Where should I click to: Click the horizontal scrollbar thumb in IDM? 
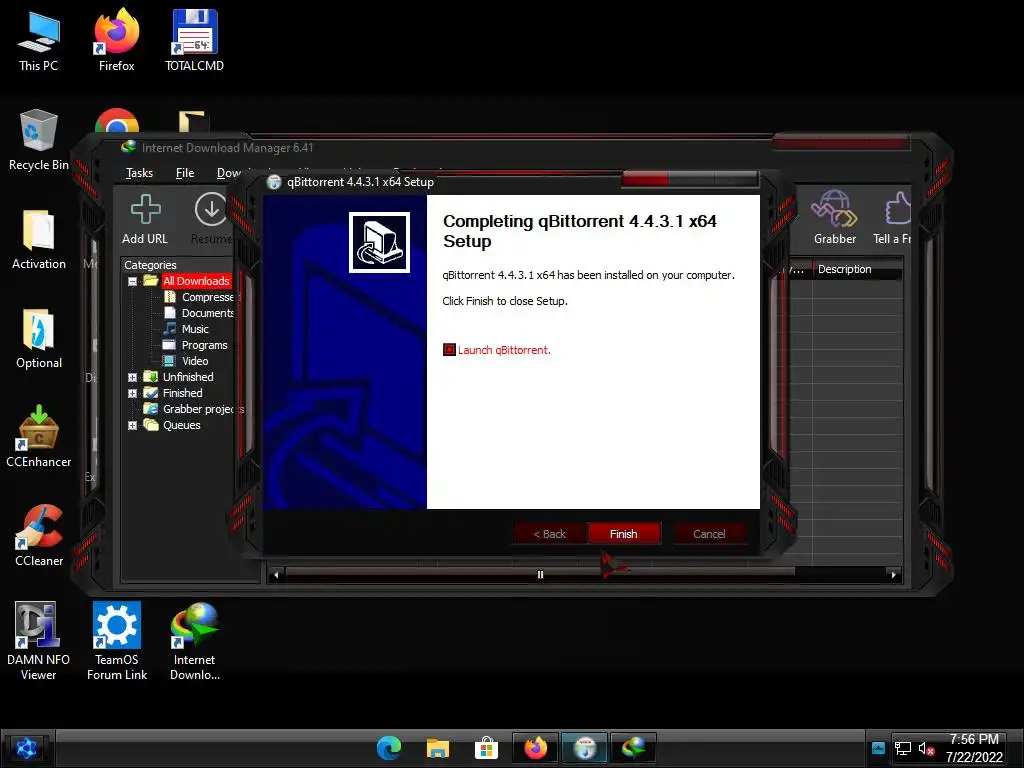[540, 575]
